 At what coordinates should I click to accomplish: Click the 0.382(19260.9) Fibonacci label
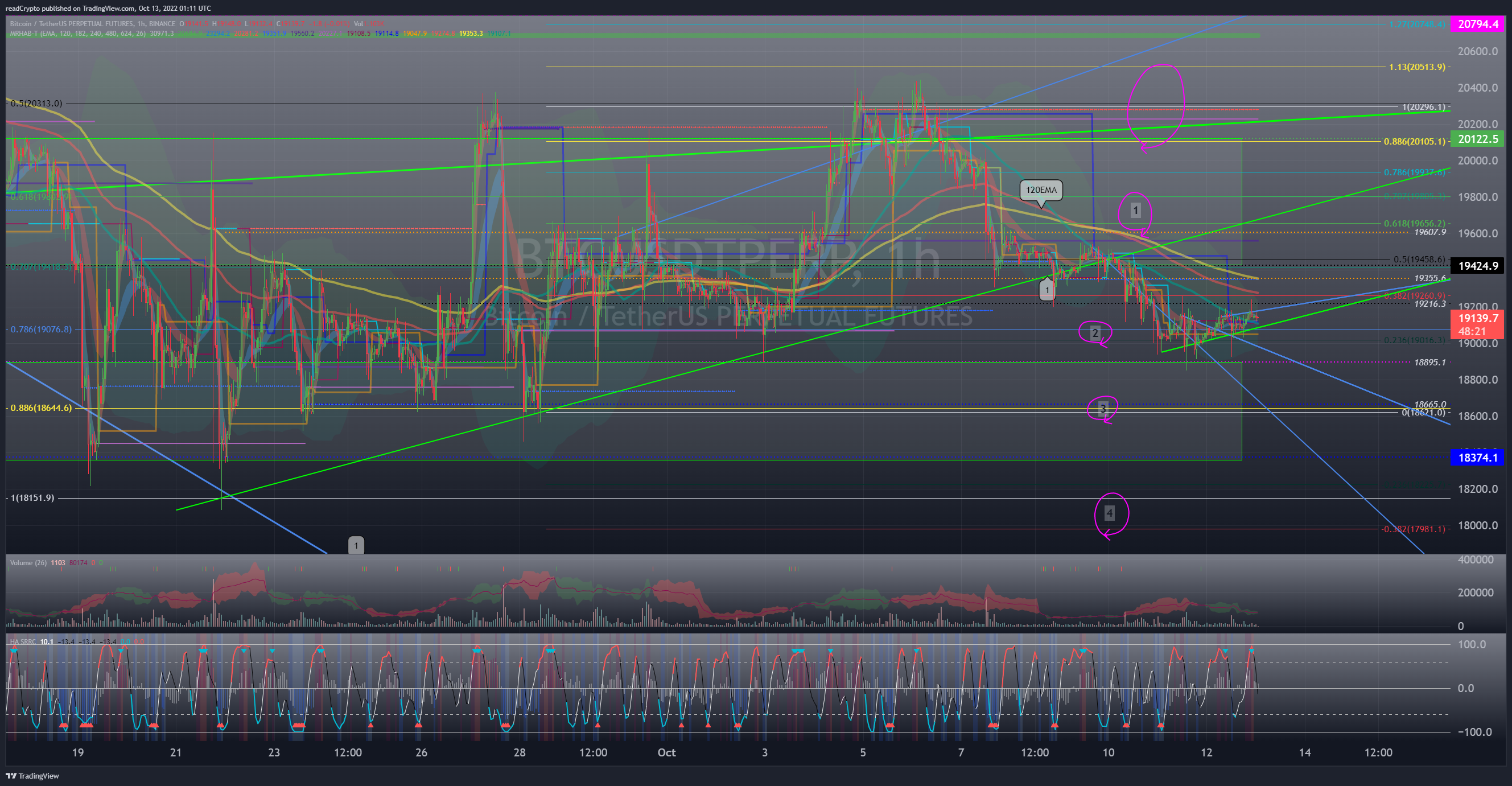pyautogui.click(x=1415, y=296)
